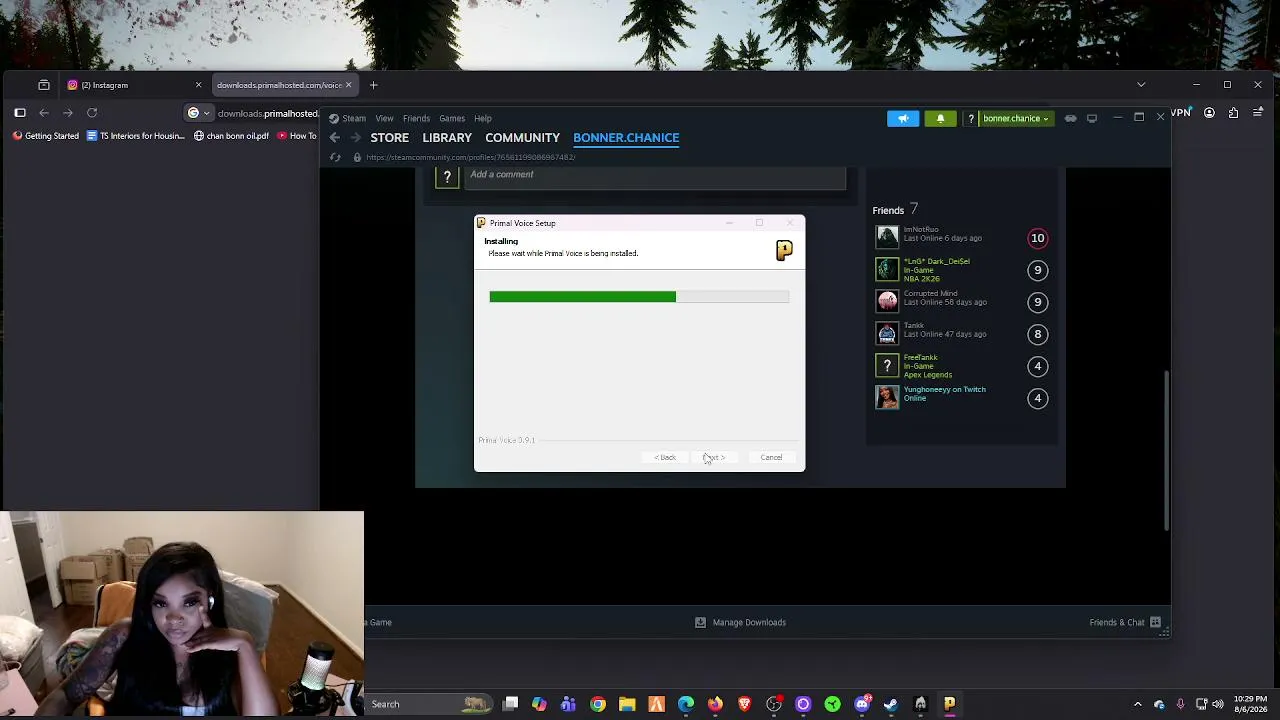The image size is (1280, 720).
Task: Go forward in Steam navigation
Action: (x=355, y=138)
